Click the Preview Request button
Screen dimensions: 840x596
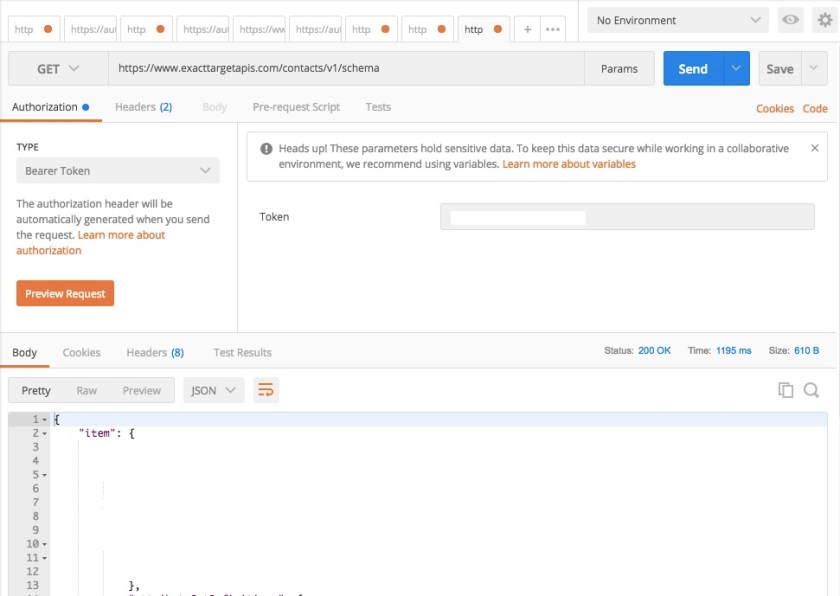click(64, 294)
